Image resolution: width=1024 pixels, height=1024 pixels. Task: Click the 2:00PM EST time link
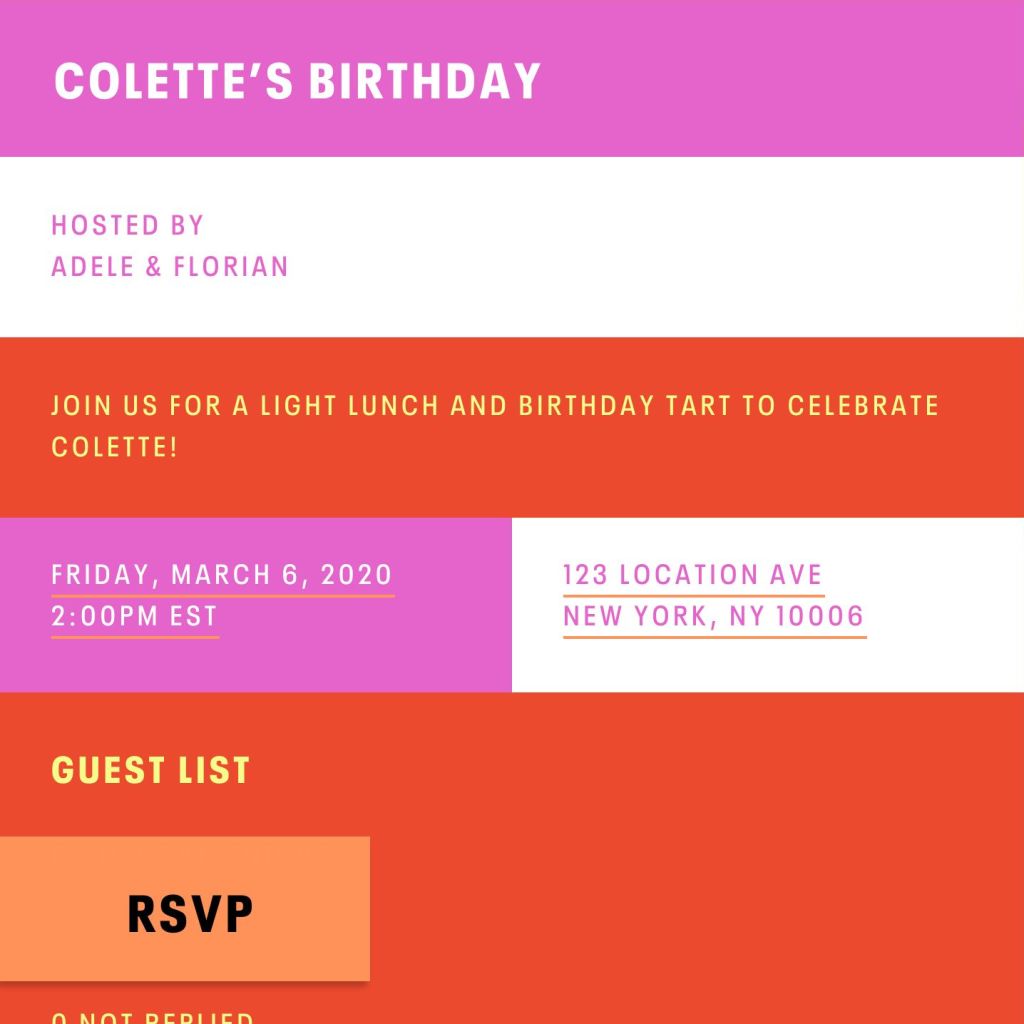pyautogui.click(x=133, y=616)
